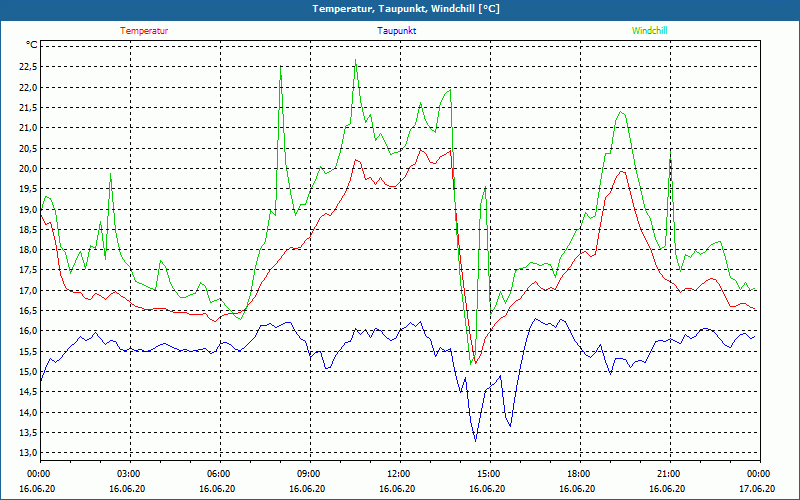Screen dimensions: 800x500
Task: Click the 22,5 y-axis value
Action: (29, 67)
